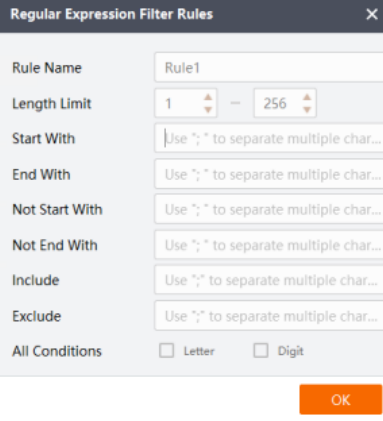
Task: Click the Not End With input field
Action: pos(269,245)
